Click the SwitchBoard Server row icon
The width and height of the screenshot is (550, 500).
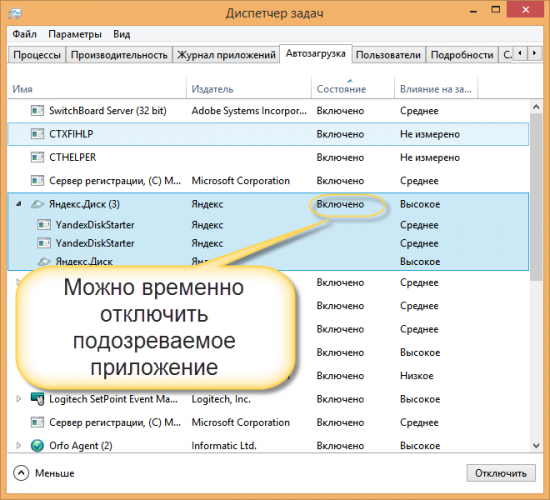(x=38, y=111)
